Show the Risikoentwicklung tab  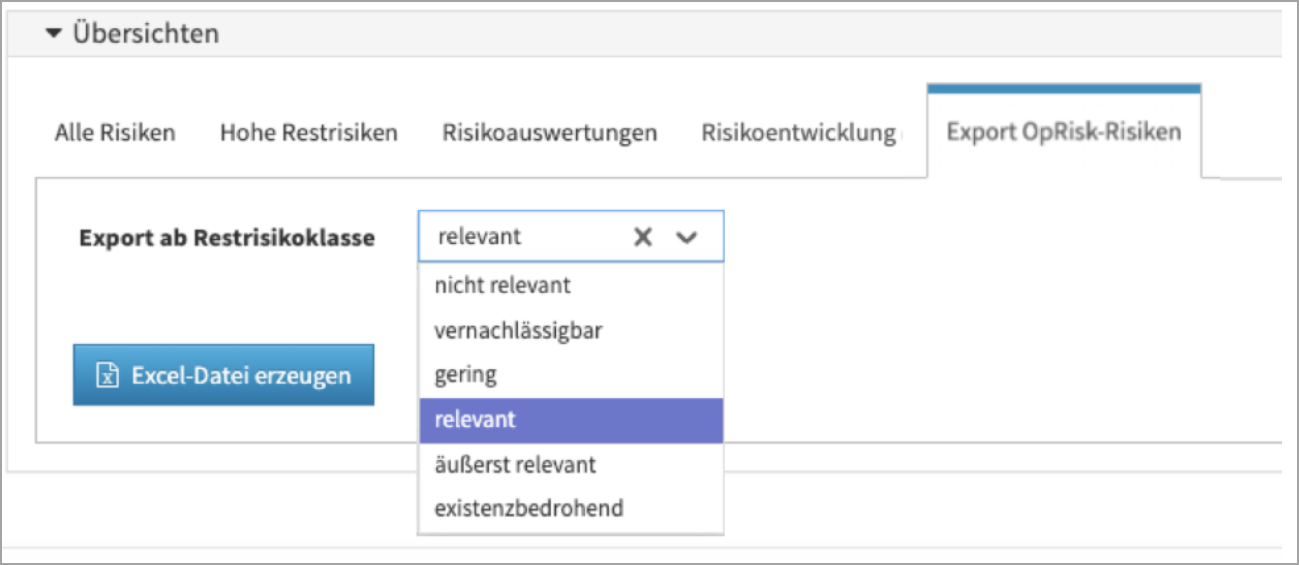coord(798,132)
